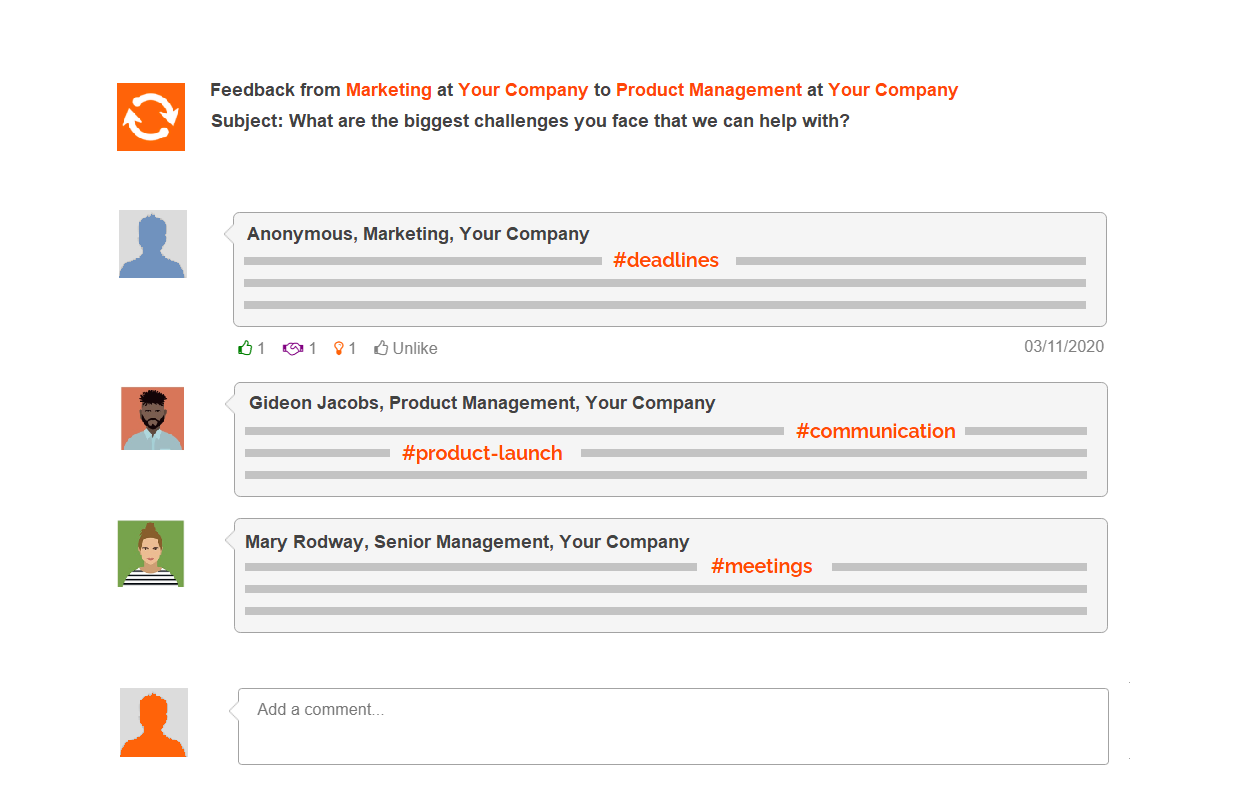Image resolution: width=1250 pixels, height=800 pixels.
Task: Click the purple handshake reaction icon
Action: 293,348
